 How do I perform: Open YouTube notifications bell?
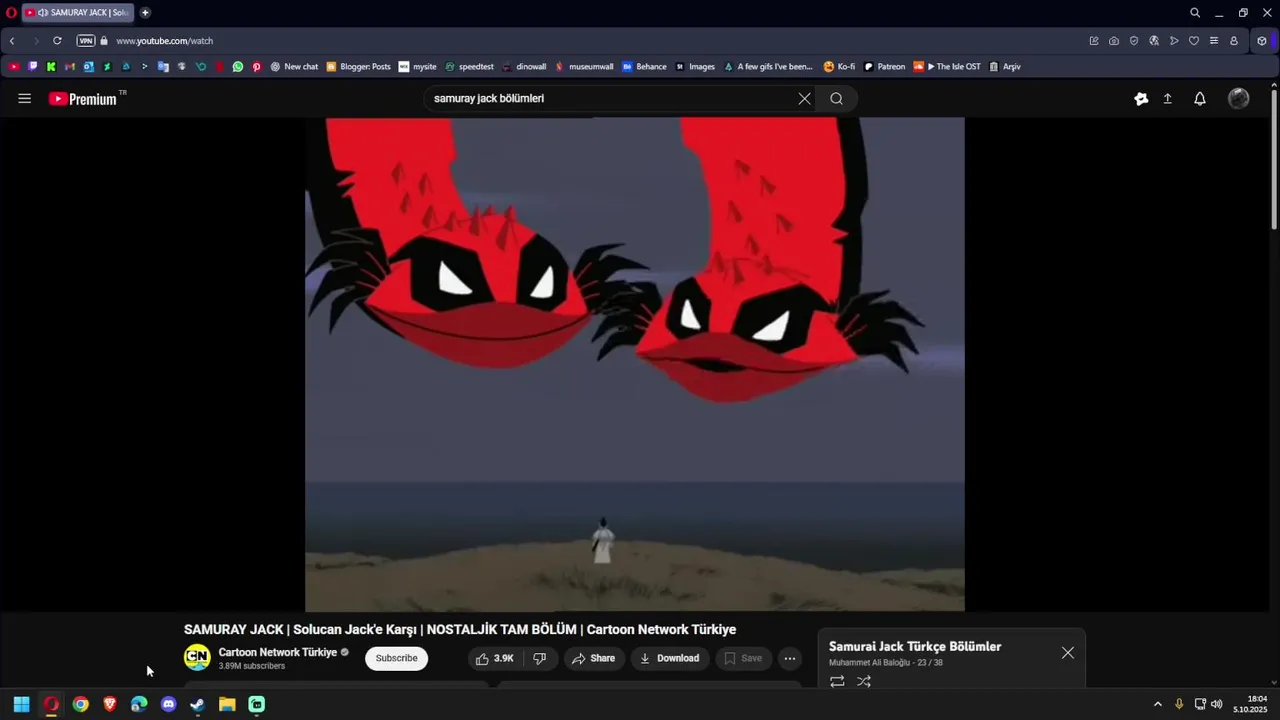(1200, 98)
